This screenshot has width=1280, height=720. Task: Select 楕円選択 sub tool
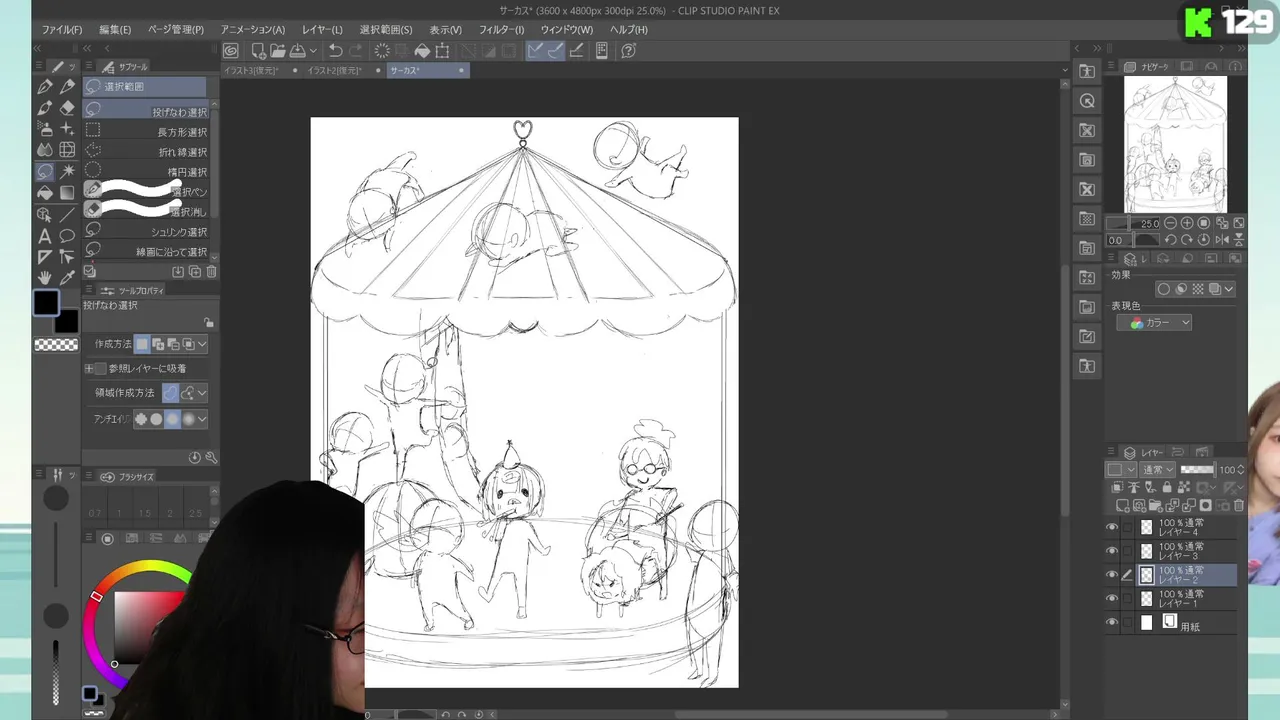146,172
